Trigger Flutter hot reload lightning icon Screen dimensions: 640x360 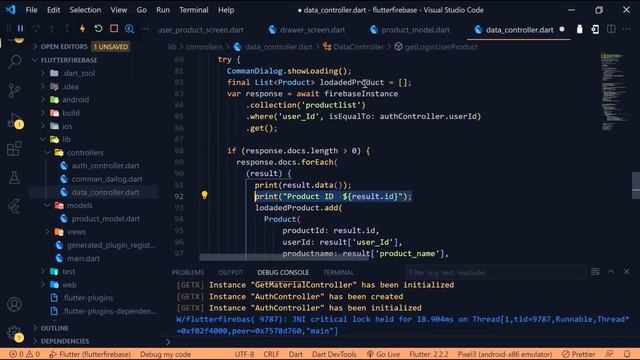(x=82, y=29)
